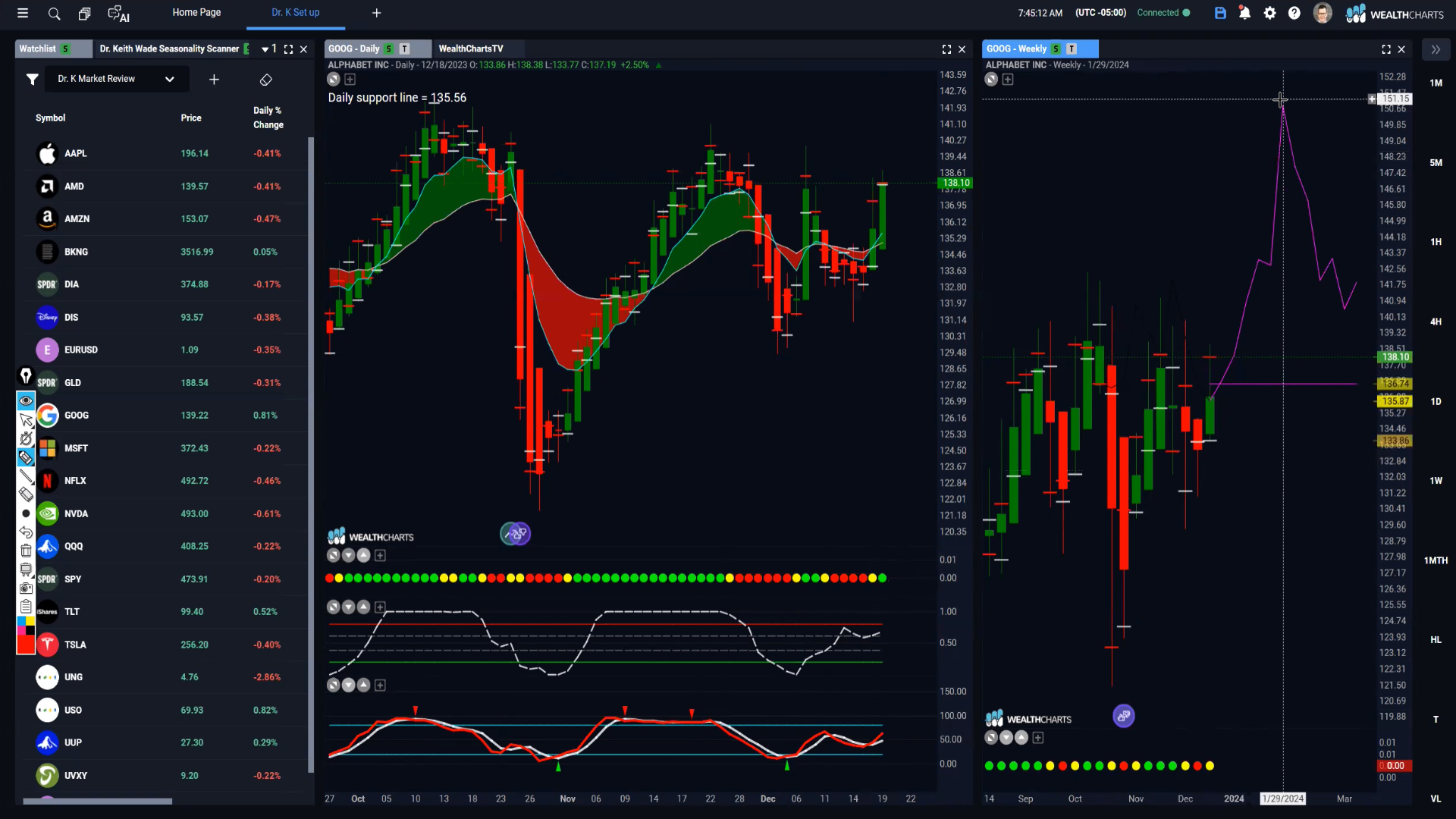Select the arrow cursor drawing tool
1456x819 pixels.
[x=26, y=419]
